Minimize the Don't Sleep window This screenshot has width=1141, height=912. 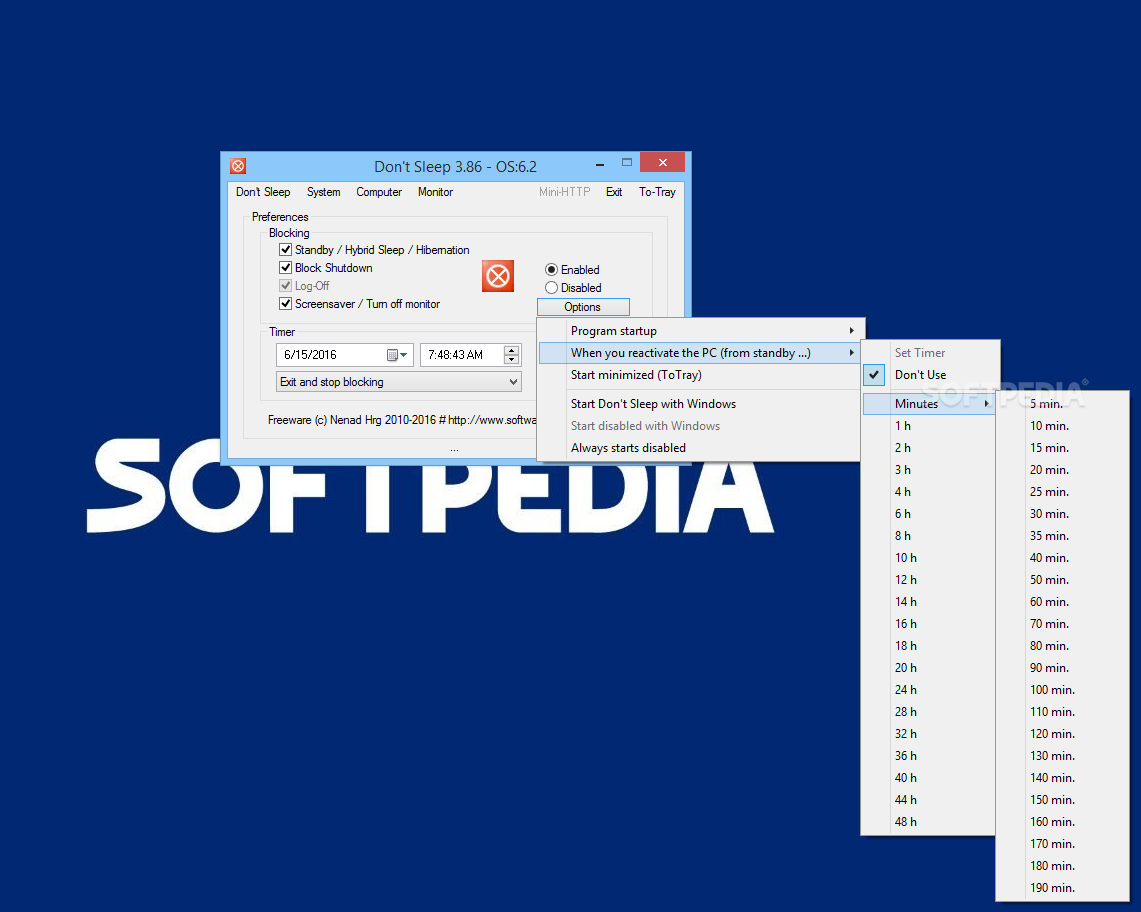pyautogui.click(x=600, y=164)
